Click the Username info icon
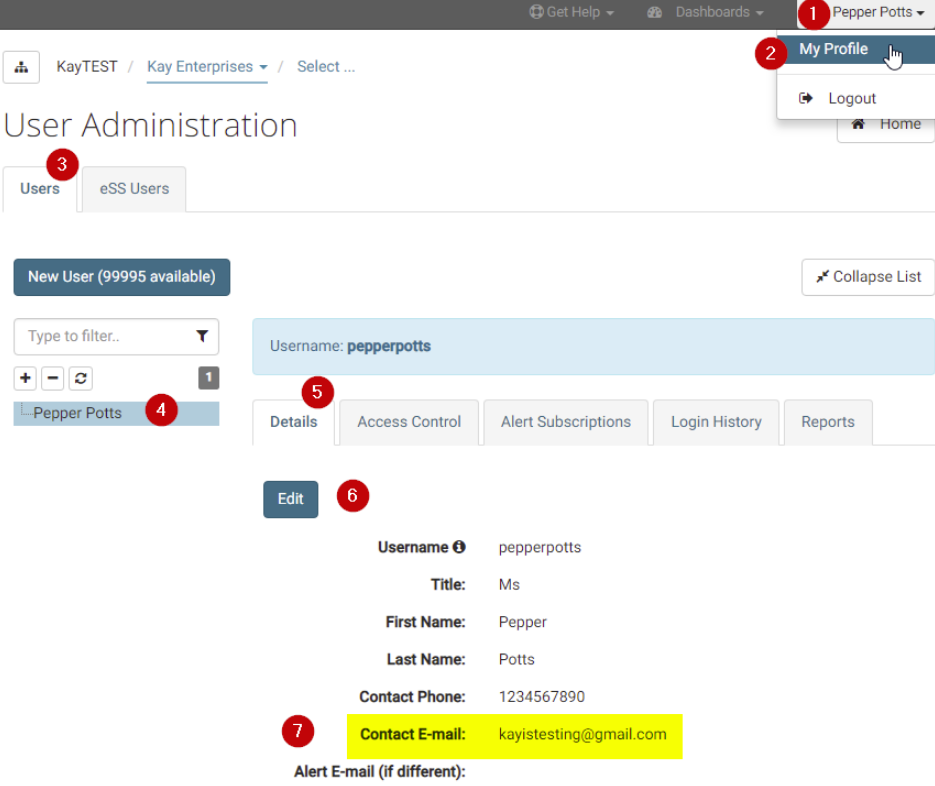 (x=460, y=547)
